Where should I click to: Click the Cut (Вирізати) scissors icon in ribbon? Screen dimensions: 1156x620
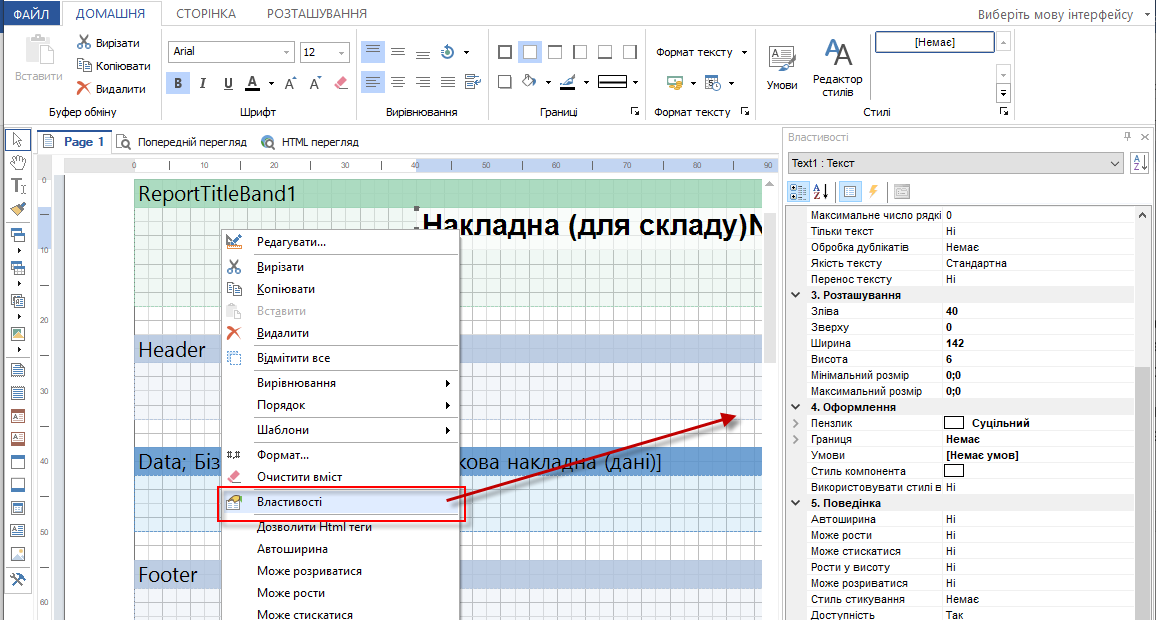pyautogui.click(x=85, y=43)
